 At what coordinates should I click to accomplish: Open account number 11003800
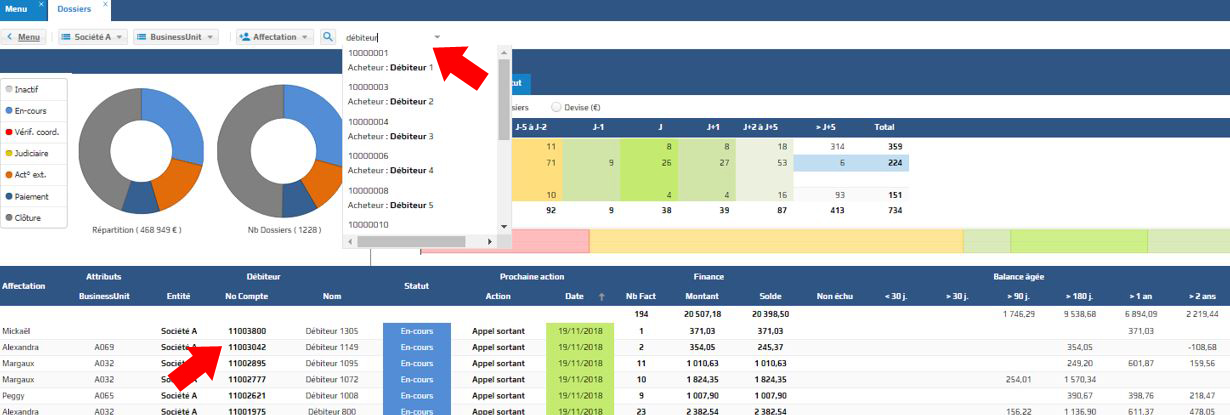pyautogui.click(x=246, y=330)
